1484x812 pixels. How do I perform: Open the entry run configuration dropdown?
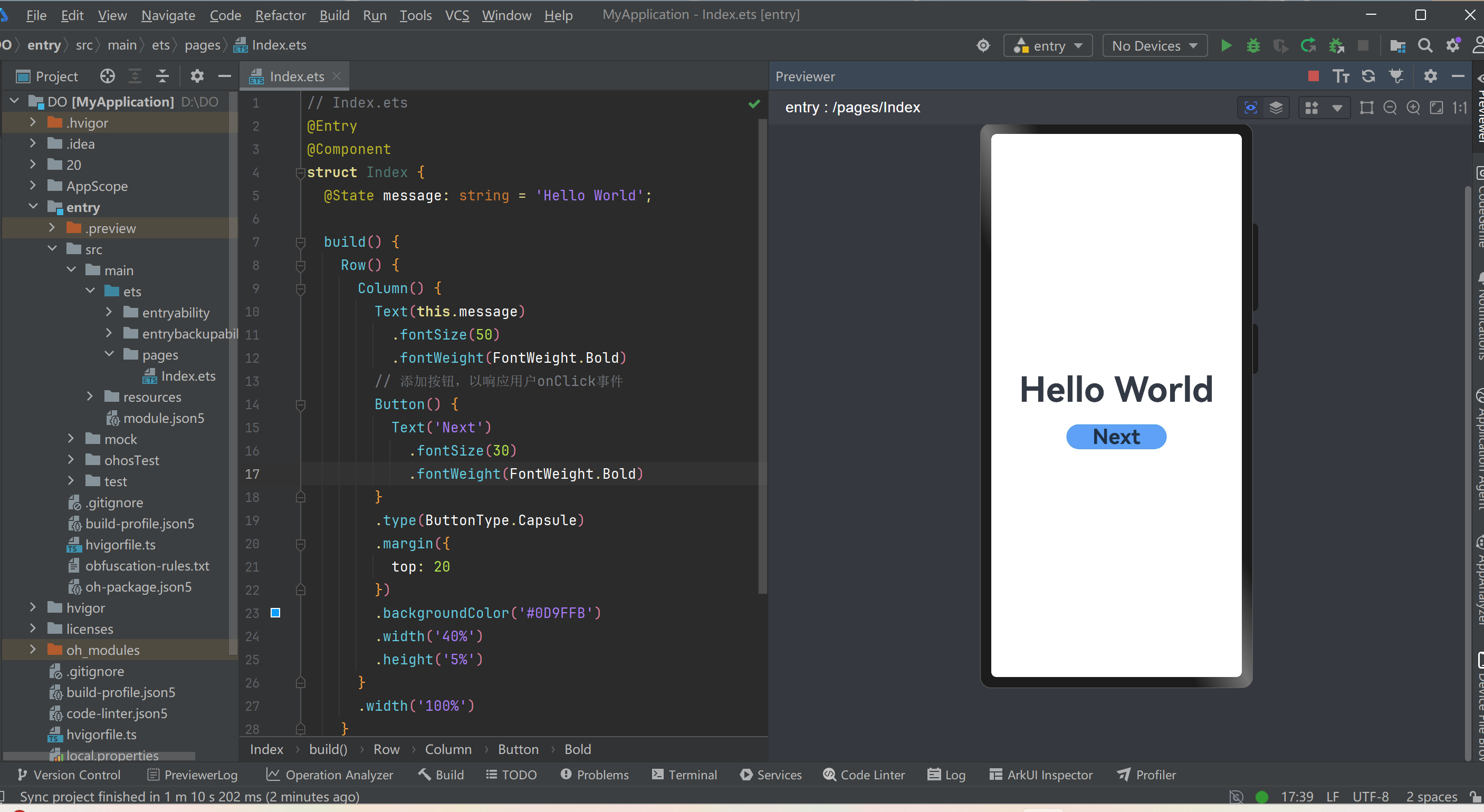(x=1048, y=45)
